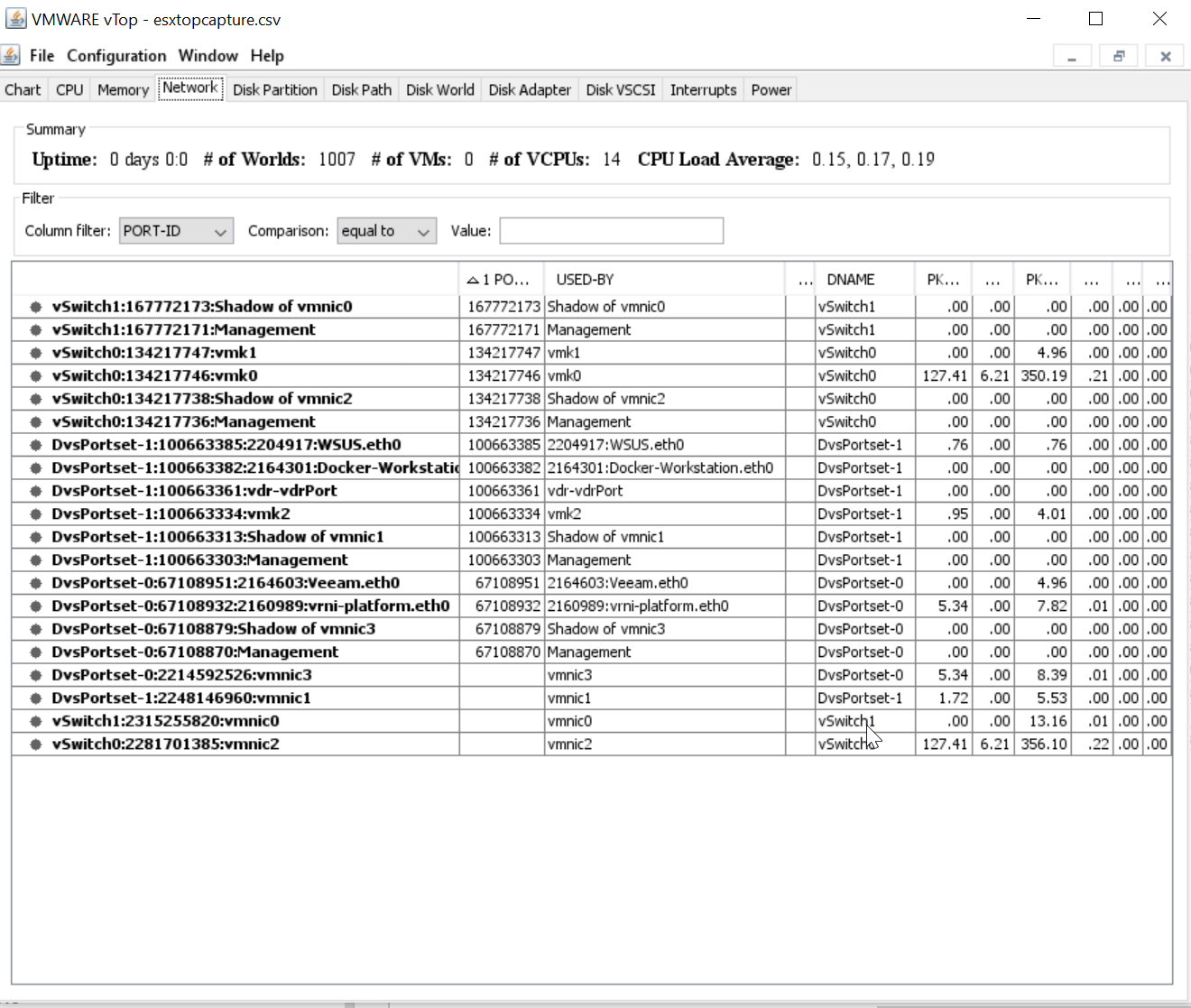Open the Configuration menu

coord(116,56)
